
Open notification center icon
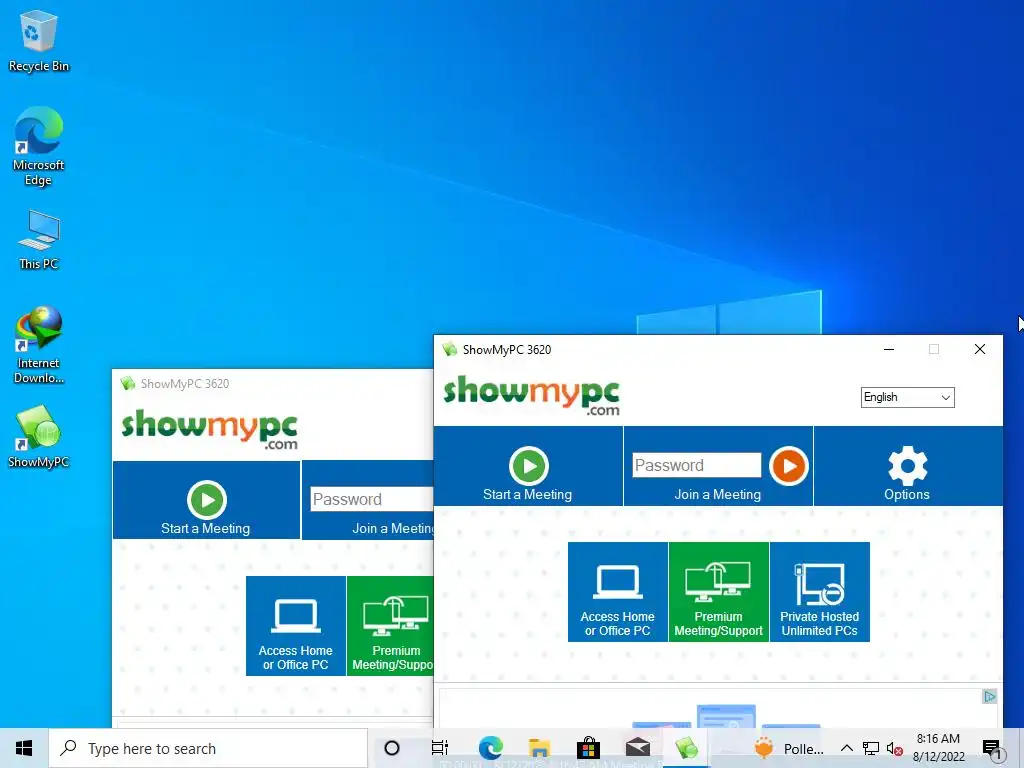click(991, 749)
